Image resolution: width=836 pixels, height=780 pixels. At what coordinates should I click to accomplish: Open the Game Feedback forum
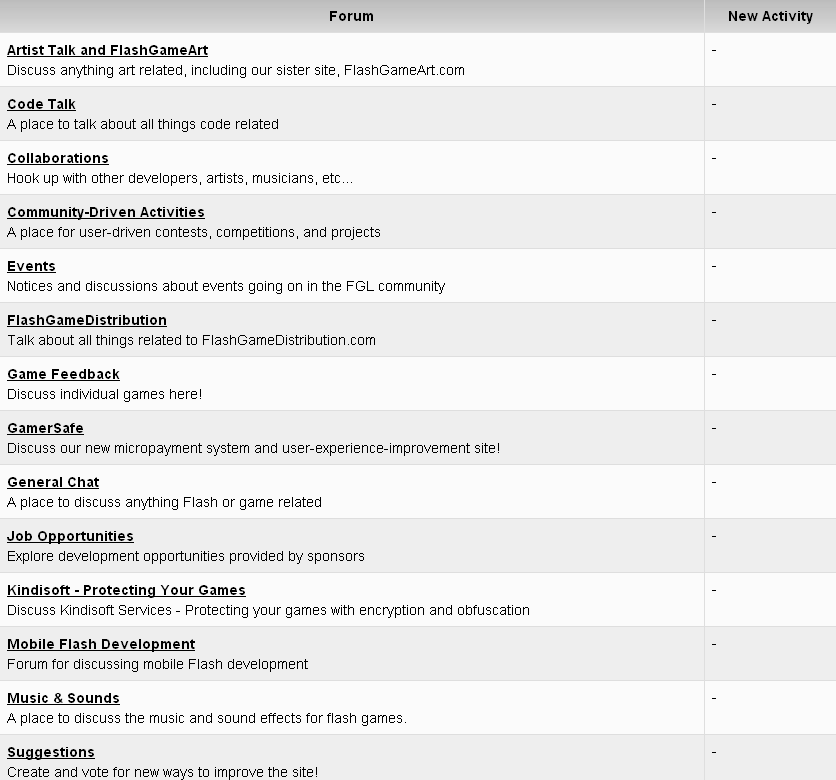coord(63,374)
